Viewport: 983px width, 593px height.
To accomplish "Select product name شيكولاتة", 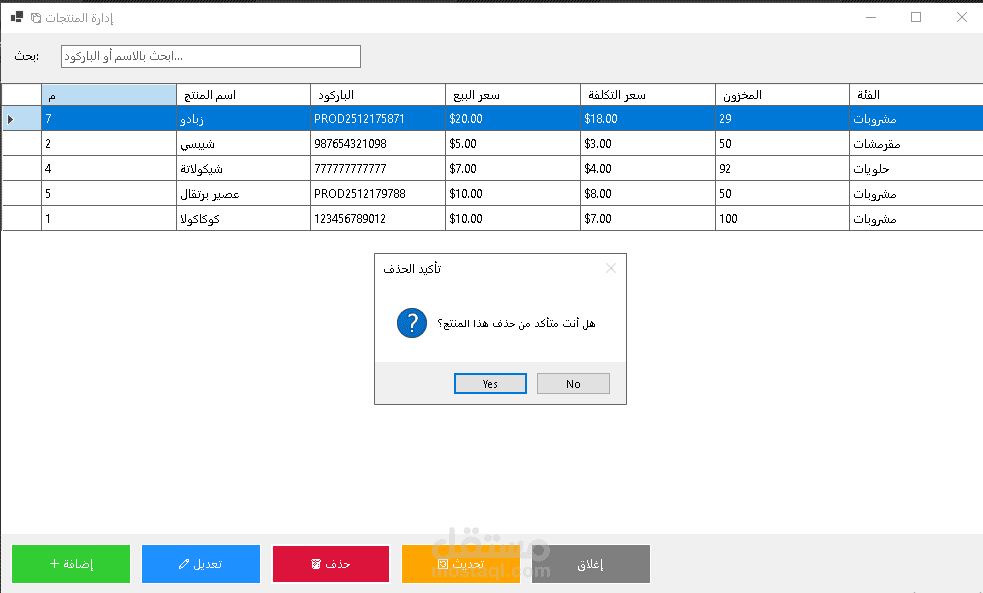I will pos(201,169).
